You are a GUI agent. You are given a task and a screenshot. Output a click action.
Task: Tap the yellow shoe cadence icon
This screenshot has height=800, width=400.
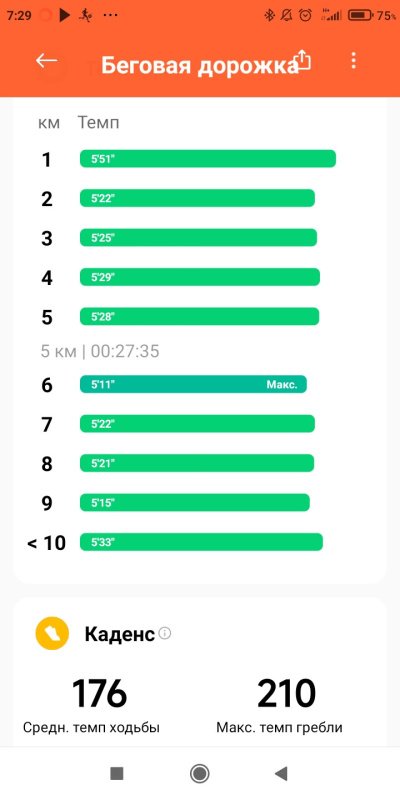point(52,633)
